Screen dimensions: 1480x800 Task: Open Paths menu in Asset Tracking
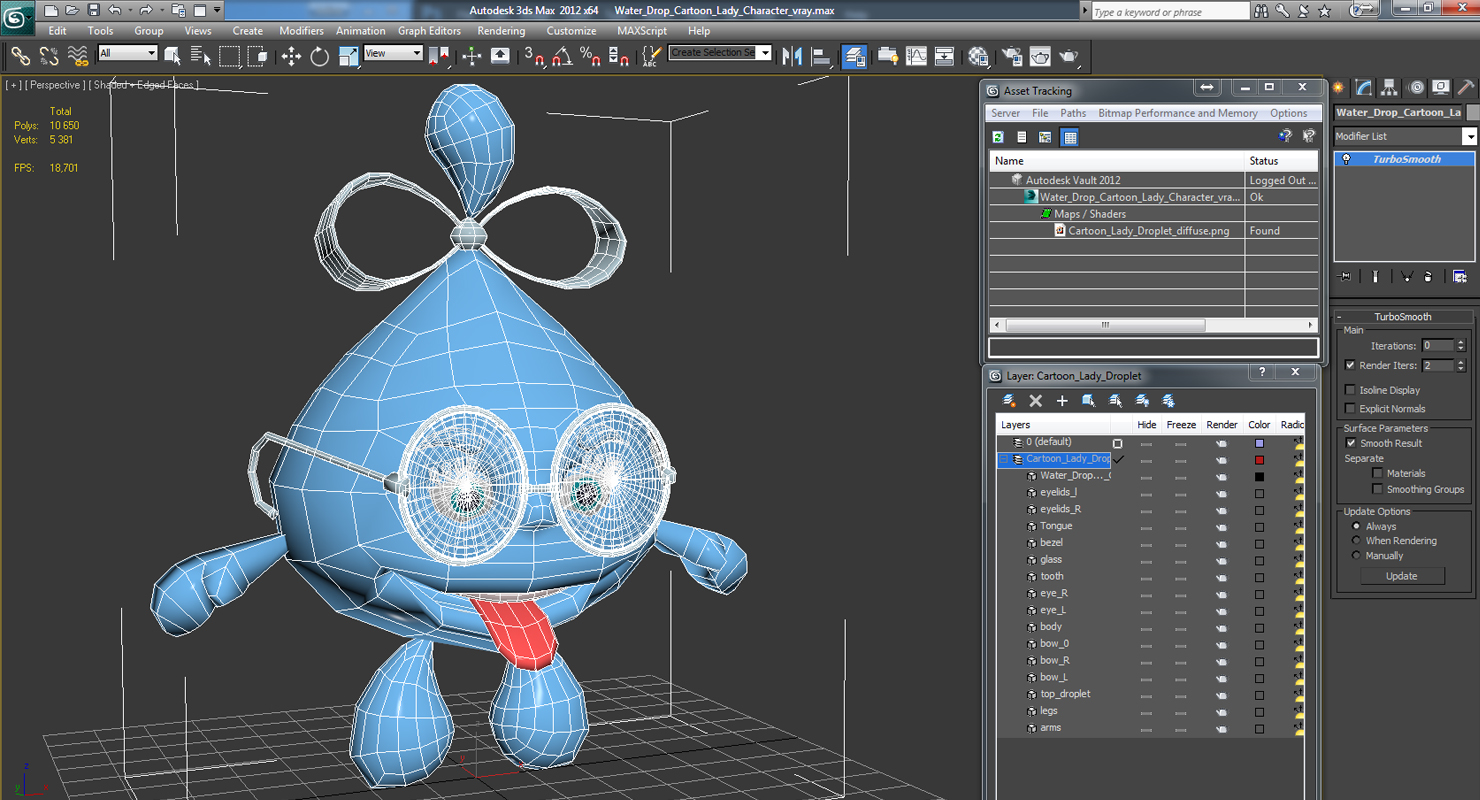(x=1073, y=113)
